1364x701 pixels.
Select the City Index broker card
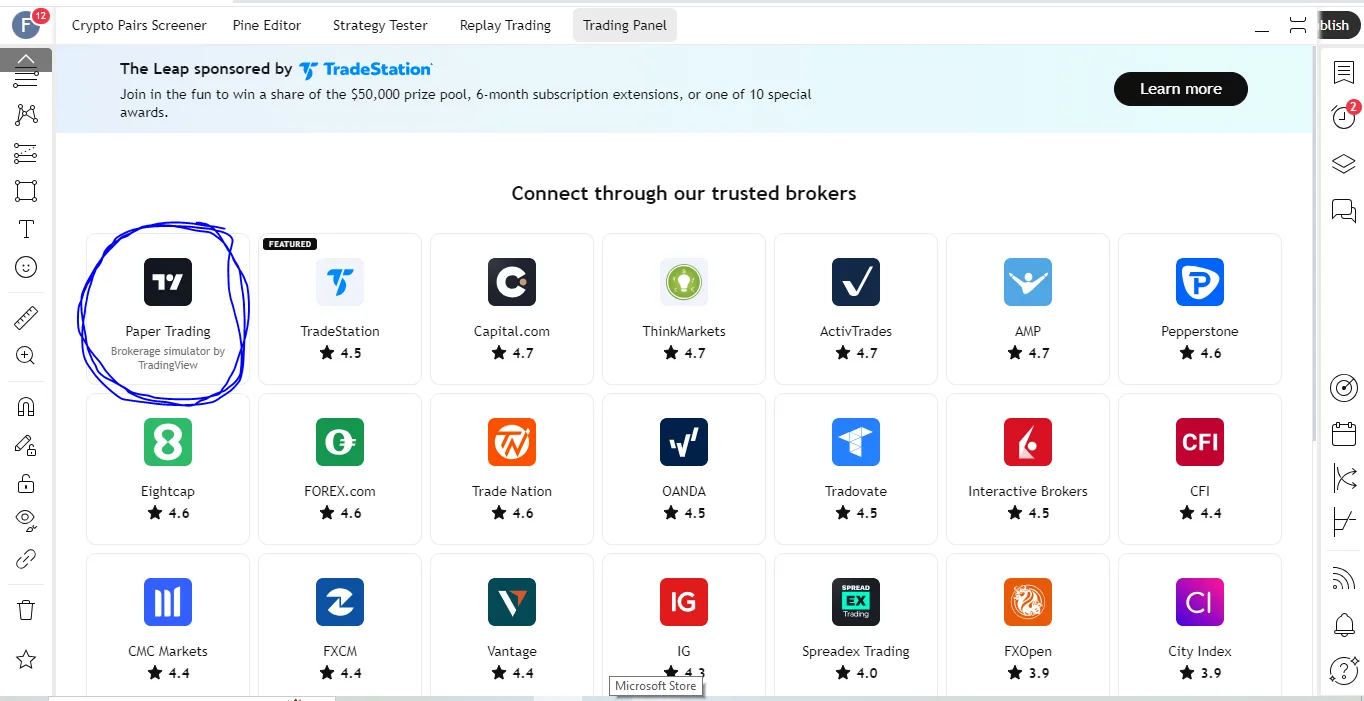pos(1200,625)
